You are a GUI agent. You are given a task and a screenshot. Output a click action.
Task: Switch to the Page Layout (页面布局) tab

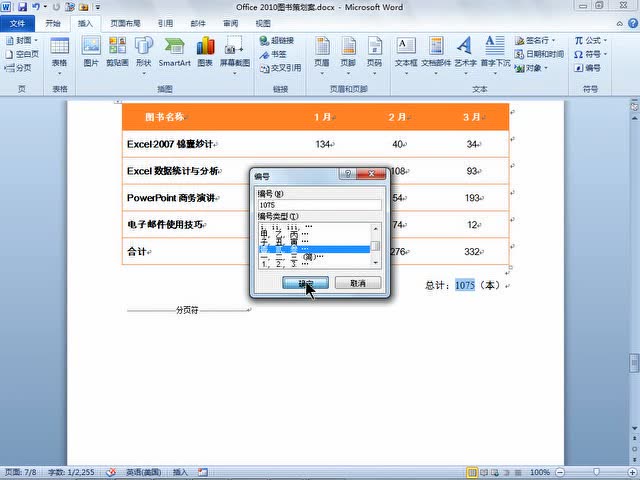[125, 24]
